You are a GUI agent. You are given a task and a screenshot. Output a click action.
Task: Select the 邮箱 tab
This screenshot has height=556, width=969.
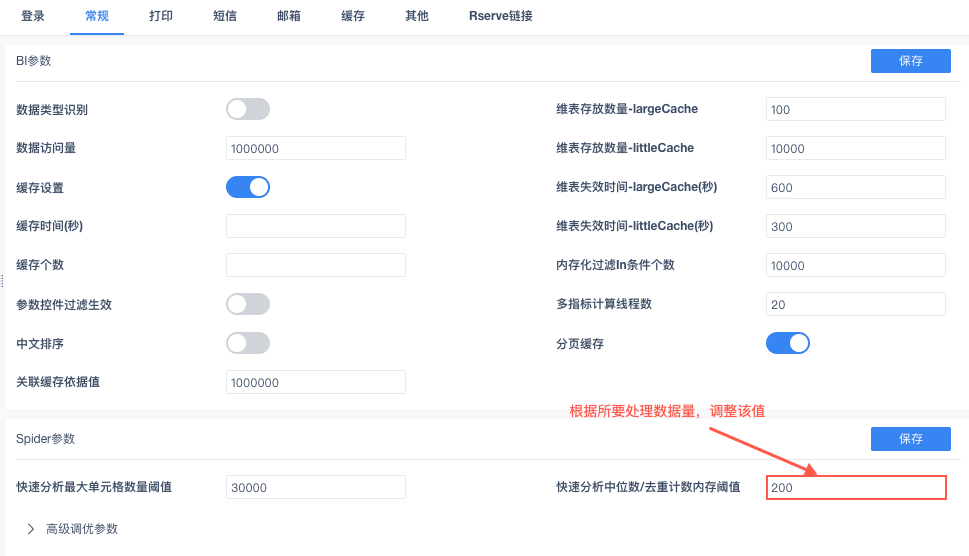tap(290, 16)
